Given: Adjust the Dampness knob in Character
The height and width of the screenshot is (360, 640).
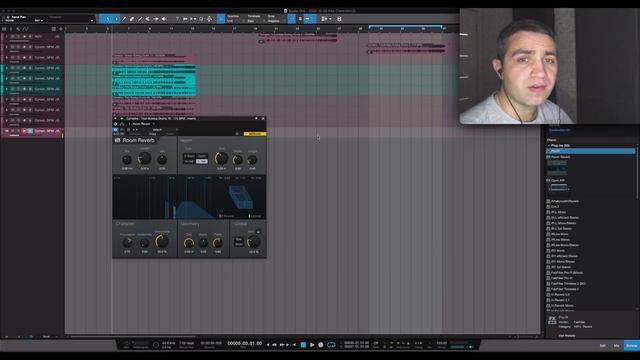Looking at the screenshot, I should (x=162, y=241).
